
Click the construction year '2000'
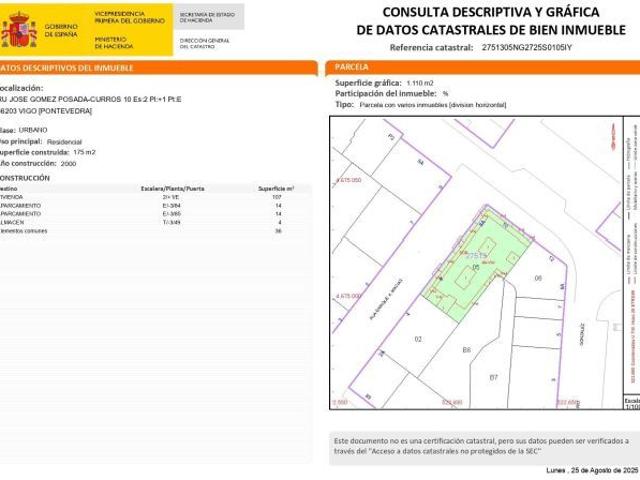(68, 164)
